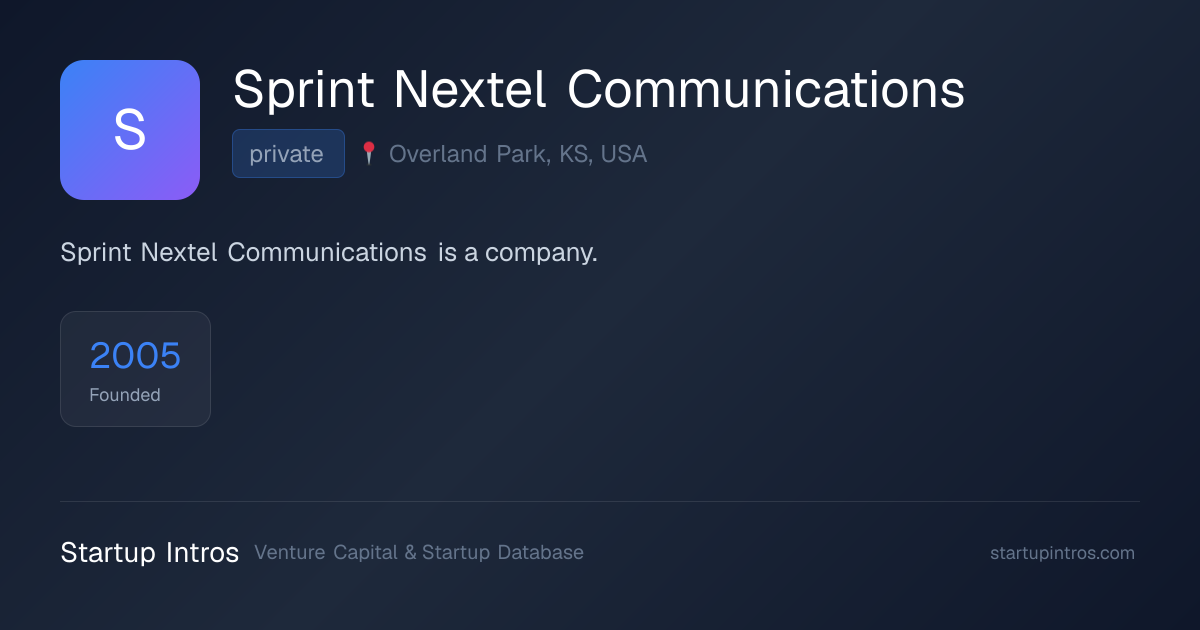Click the private status badge
The height and width of the screenshot is (630, 1200).
[x=288, y=154]
